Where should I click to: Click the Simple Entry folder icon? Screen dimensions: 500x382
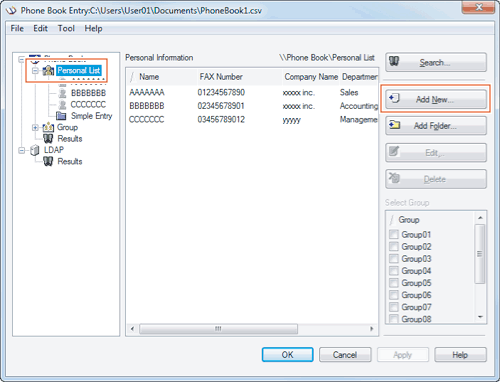tap(61, 116)
